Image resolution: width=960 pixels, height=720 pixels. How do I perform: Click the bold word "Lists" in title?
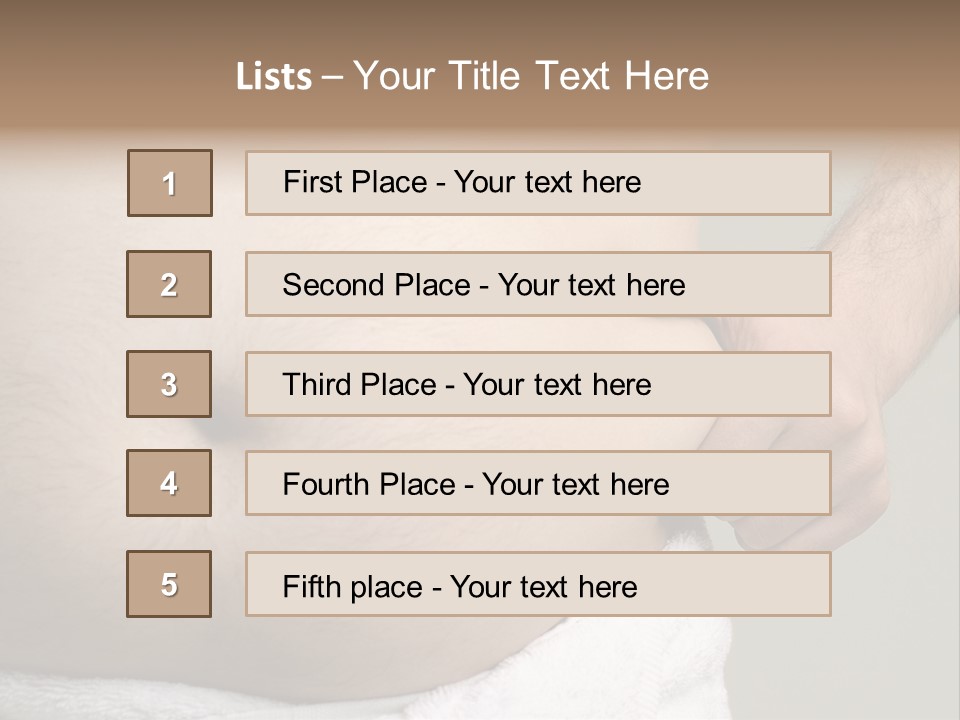(274, 76)
